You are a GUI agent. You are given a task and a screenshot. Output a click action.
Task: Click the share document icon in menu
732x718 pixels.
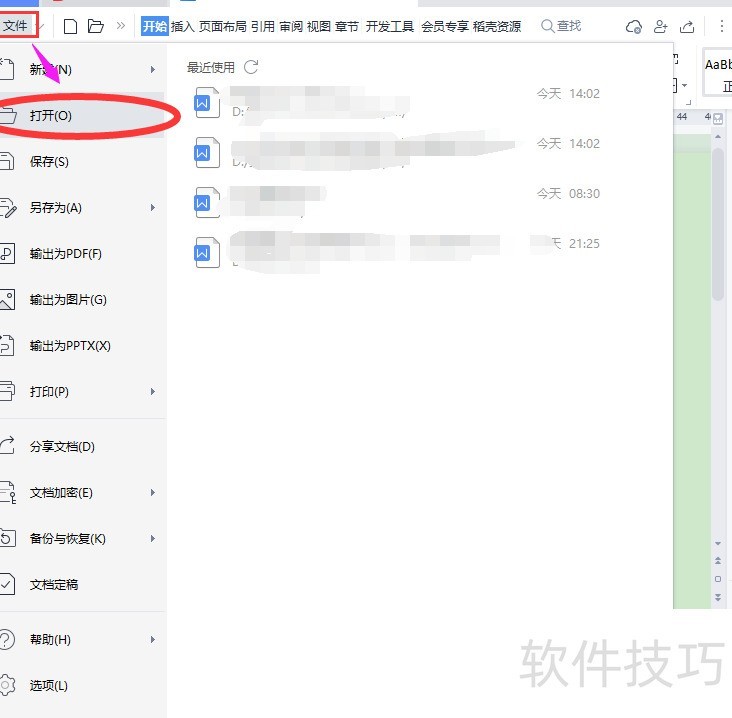[7, 445]
